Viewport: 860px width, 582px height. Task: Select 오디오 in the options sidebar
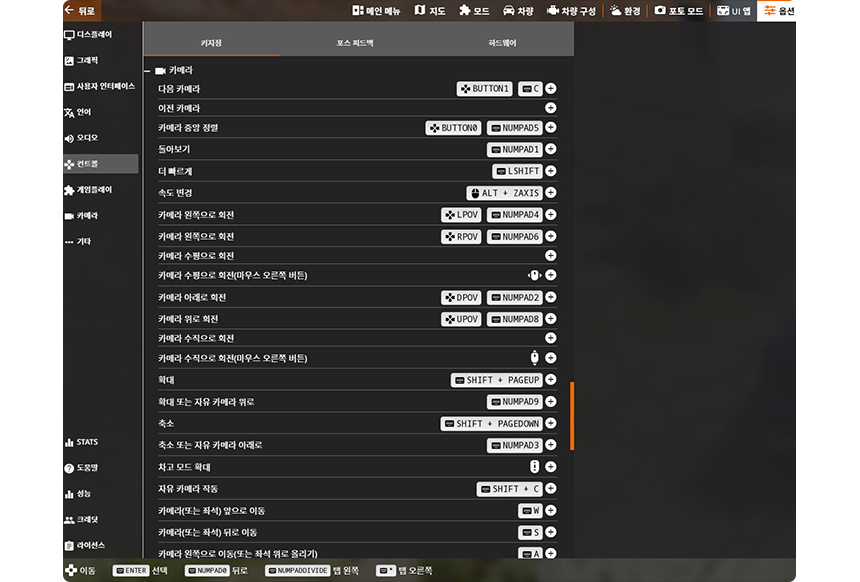(88, 138)
